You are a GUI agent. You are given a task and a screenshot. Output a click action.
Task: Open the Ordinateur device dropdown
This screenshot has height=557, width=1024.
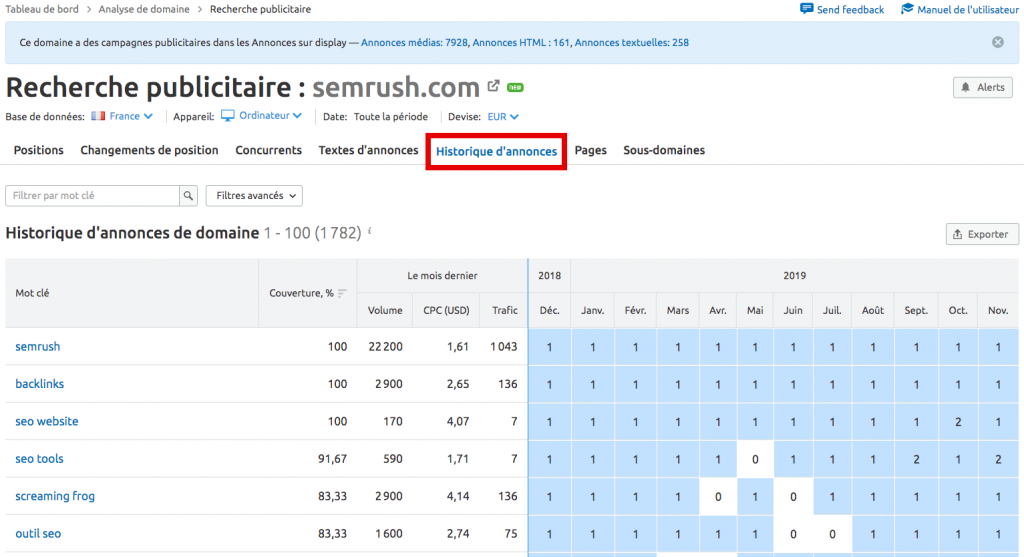pos(270,116)
